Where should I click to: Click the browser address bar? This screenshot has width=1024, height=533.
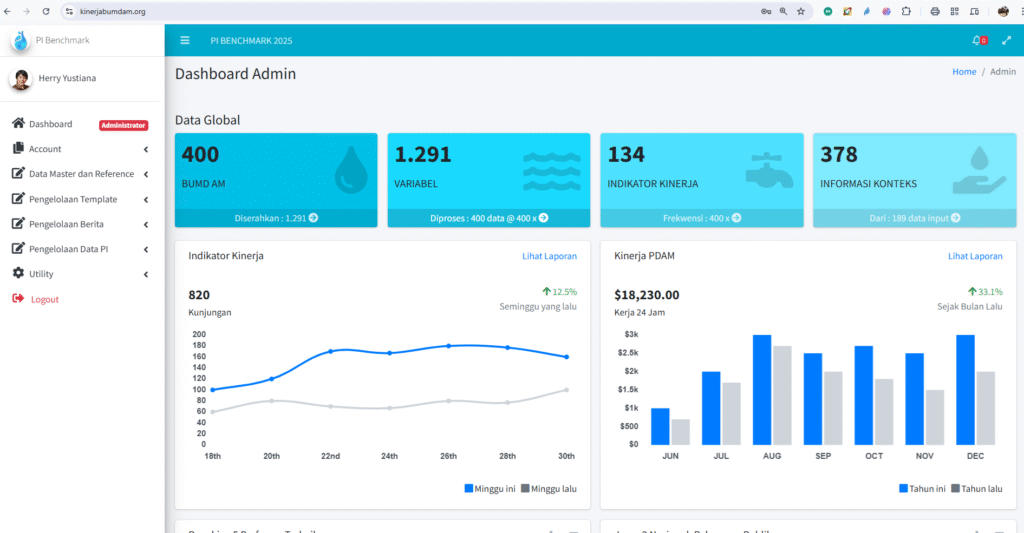point(400,11)
